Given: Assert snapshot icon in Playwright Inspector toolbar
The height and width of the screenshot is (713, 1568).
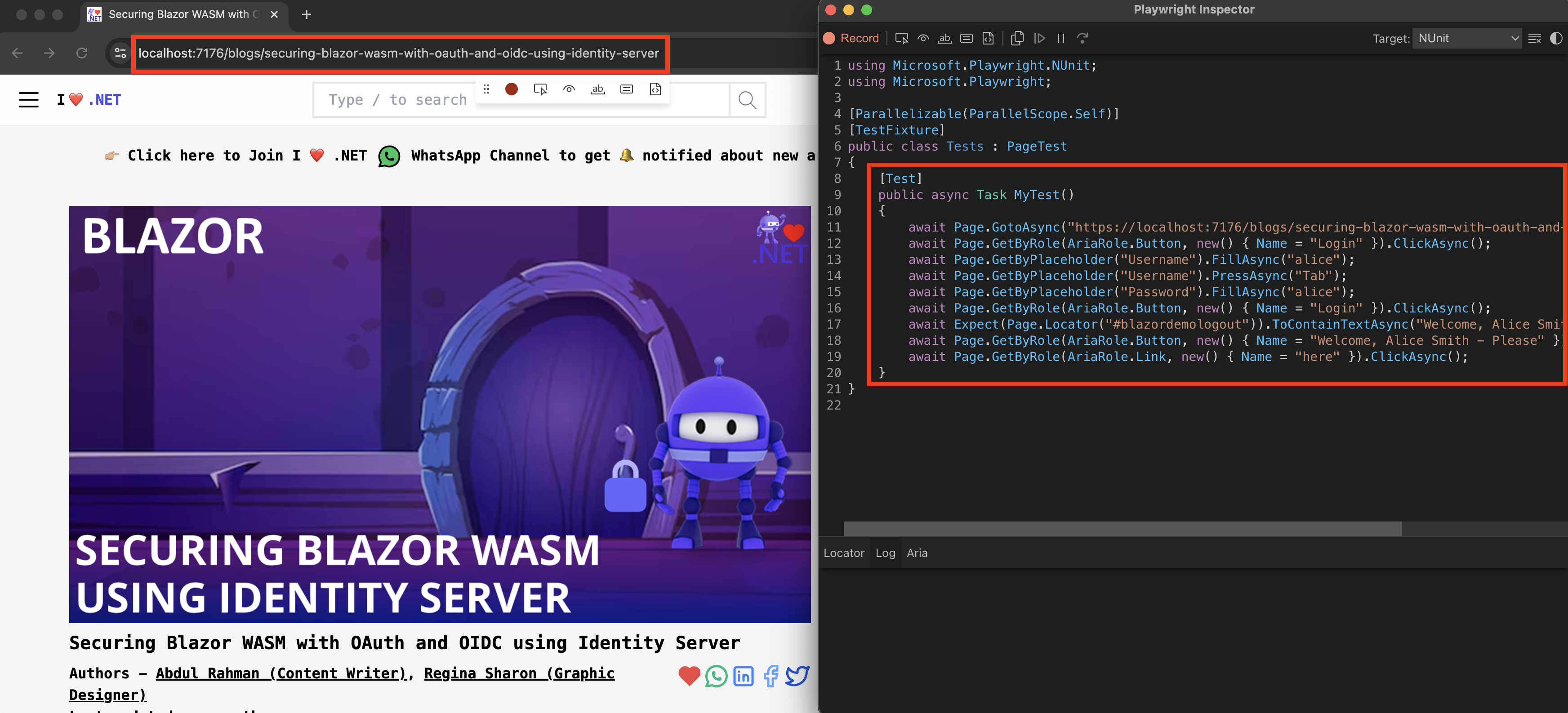Looking at the screenshot, I should (x=989, y=38).
